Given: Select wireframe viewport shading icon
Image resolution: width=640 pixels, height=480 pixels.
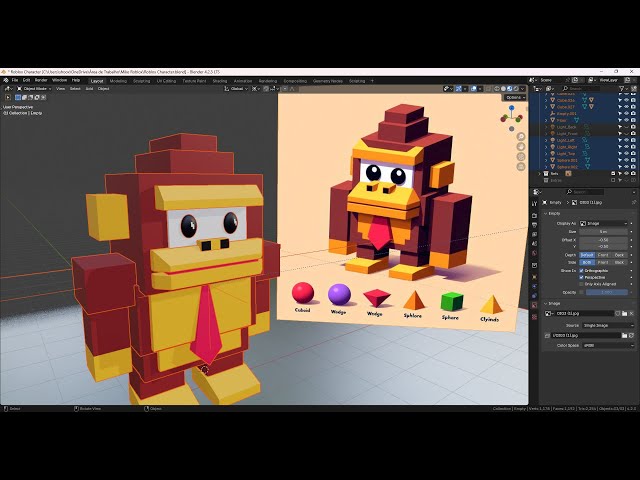Looking at the screenshot, I should 497,89.
